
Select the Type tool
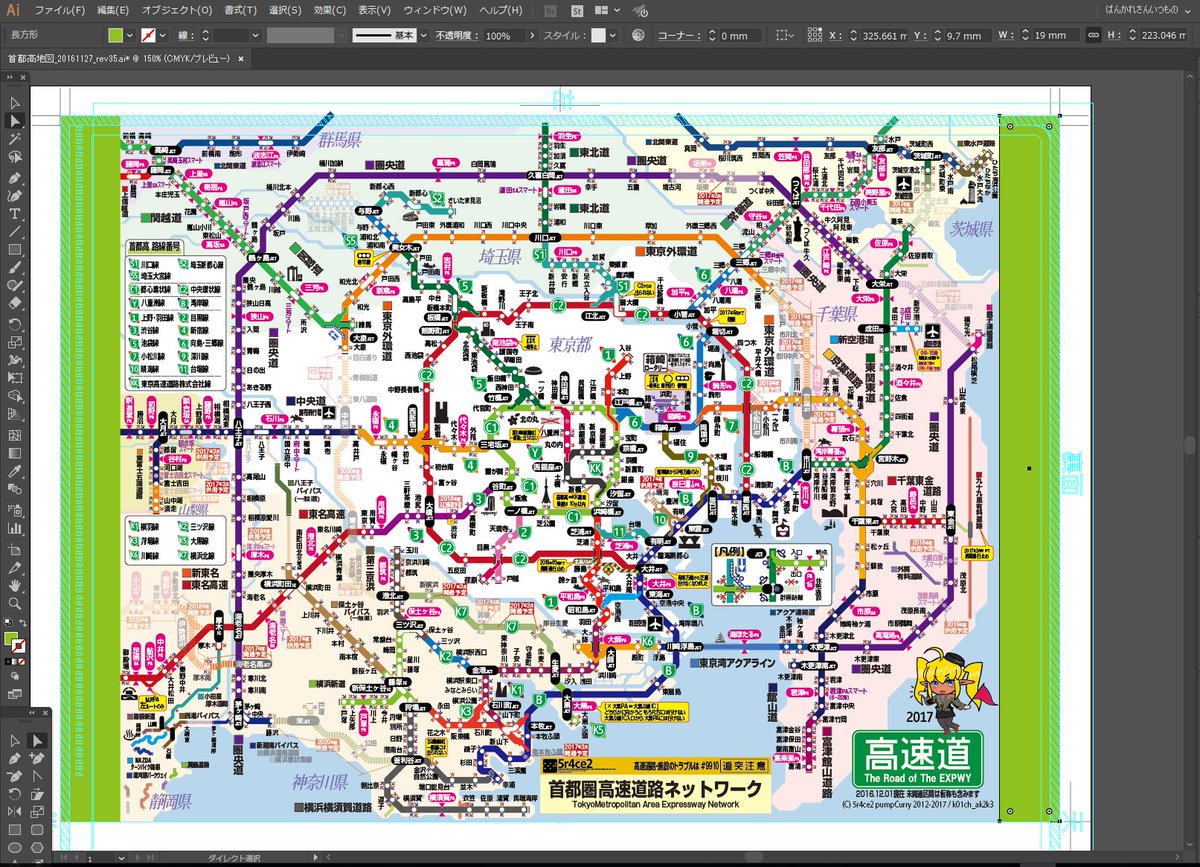tap(15, 213)
